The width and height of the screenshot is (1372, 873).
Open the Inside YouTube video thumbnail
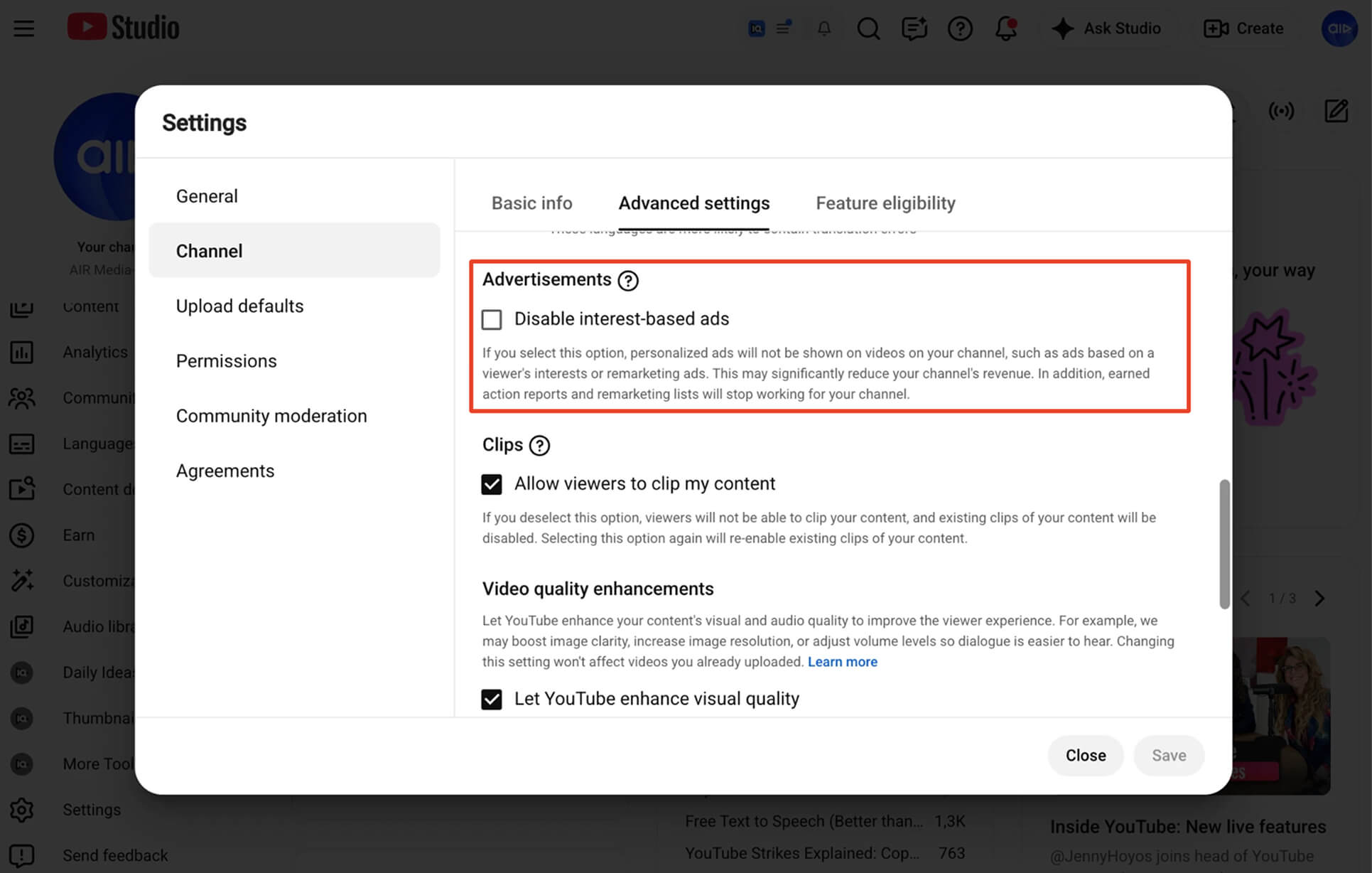point(1281,716)
